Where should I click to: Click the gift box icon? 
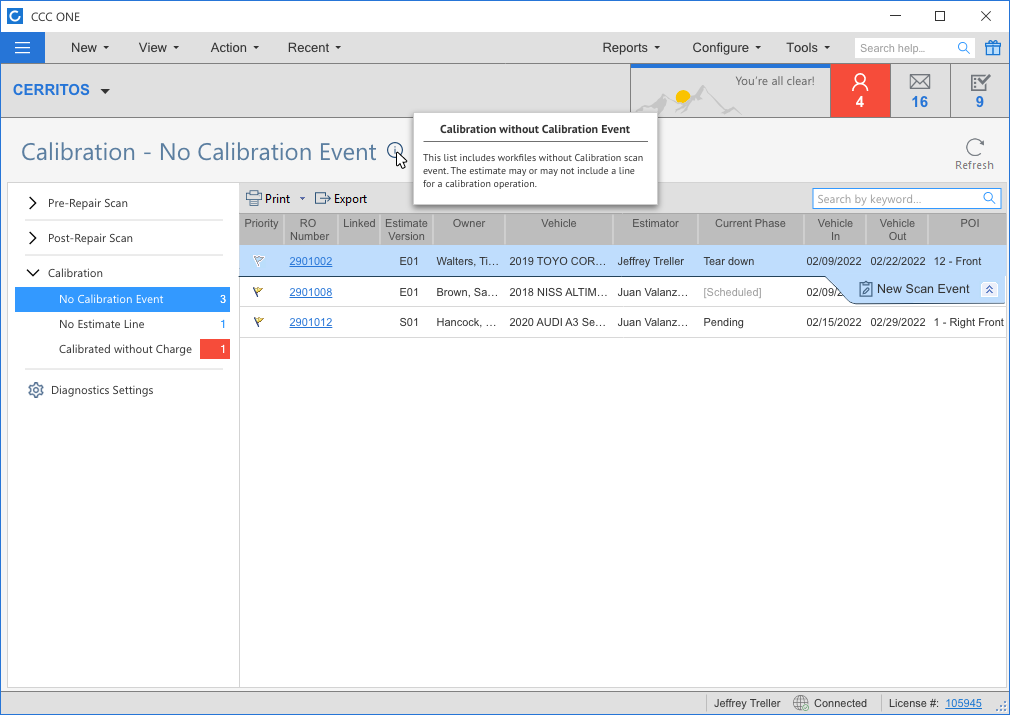(993, 48)
